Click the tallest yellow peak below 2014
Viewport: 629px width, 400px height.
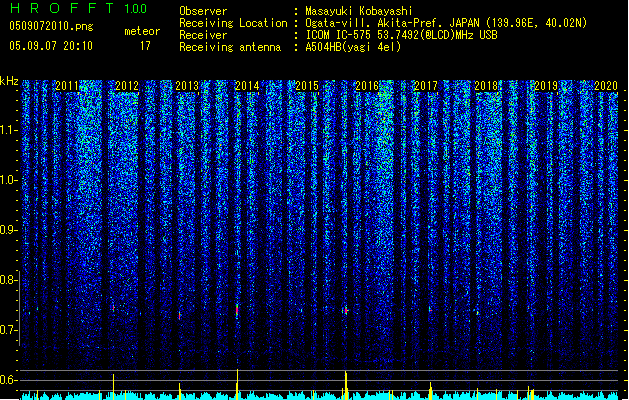click(x=237, y=384)
